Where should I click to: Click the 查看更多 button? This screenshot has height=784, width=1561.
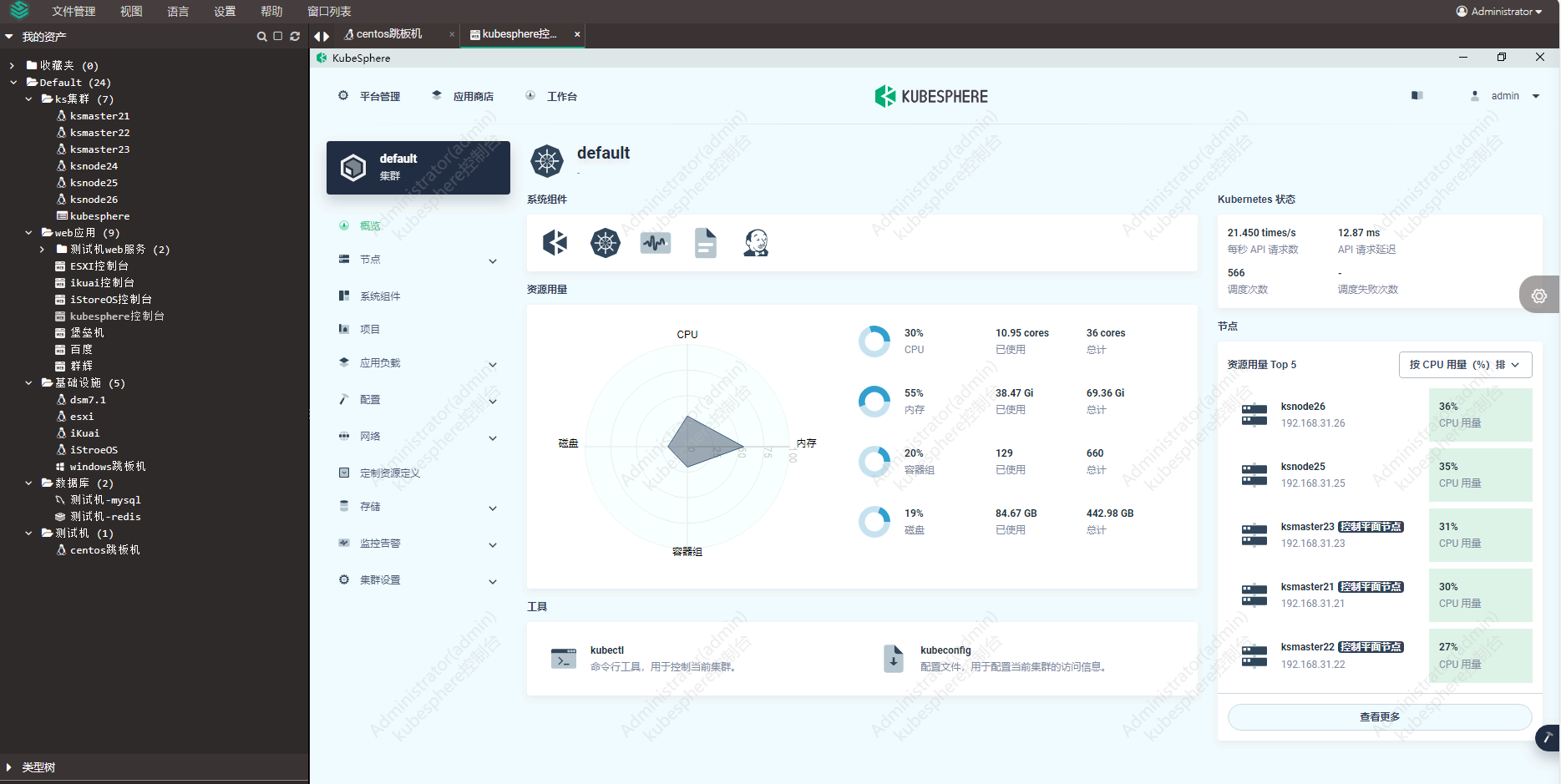point(1380,717)
